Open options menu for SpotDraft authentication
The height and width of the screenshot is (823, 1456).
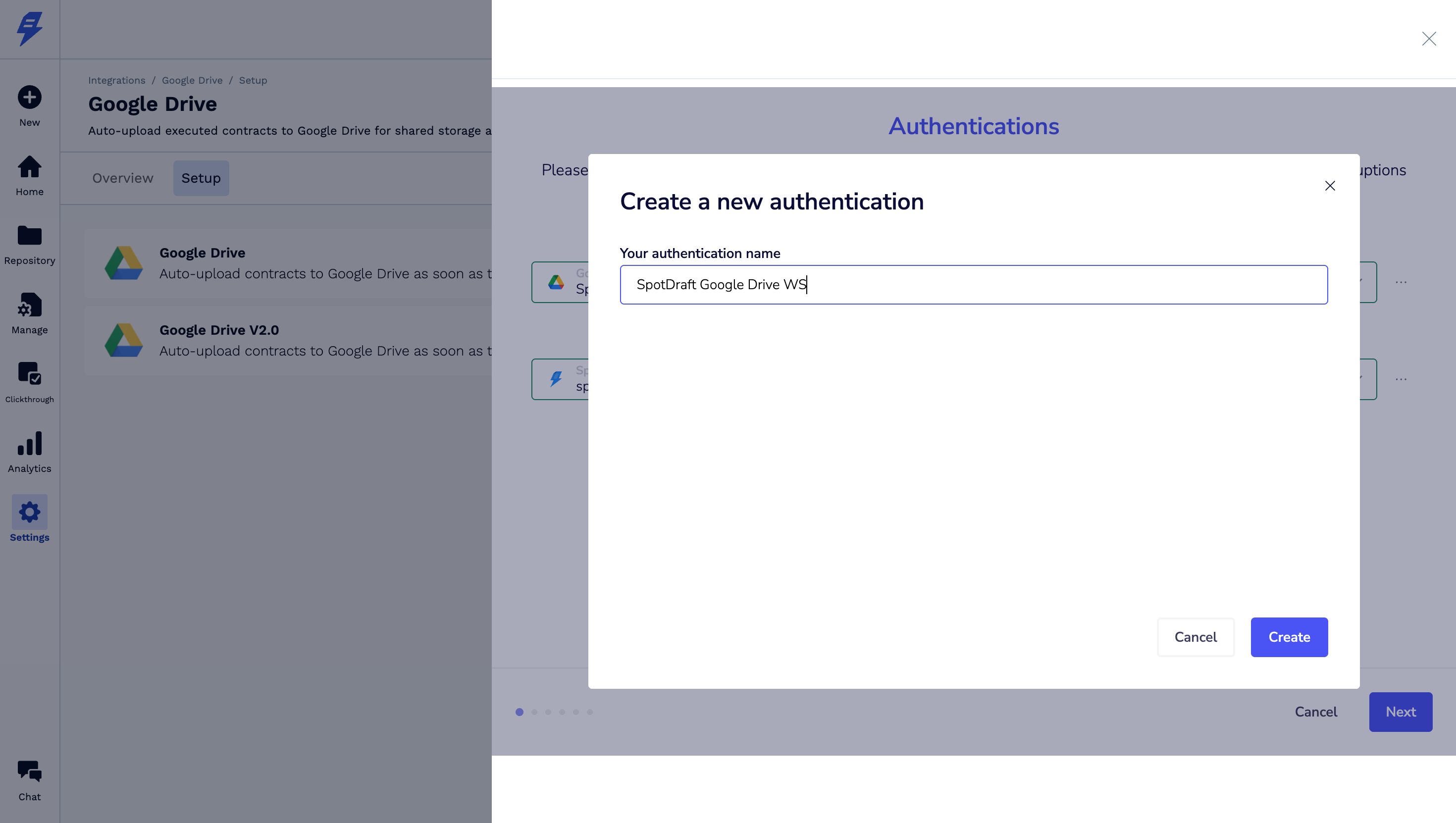coord(1401,379)
